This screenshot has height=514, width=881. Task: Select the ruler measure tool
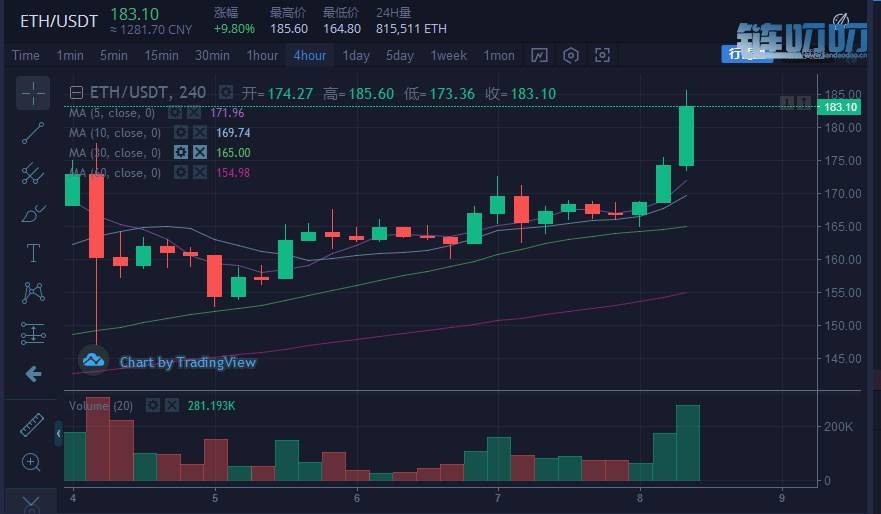pyautogui.click(x=31, y=425)
